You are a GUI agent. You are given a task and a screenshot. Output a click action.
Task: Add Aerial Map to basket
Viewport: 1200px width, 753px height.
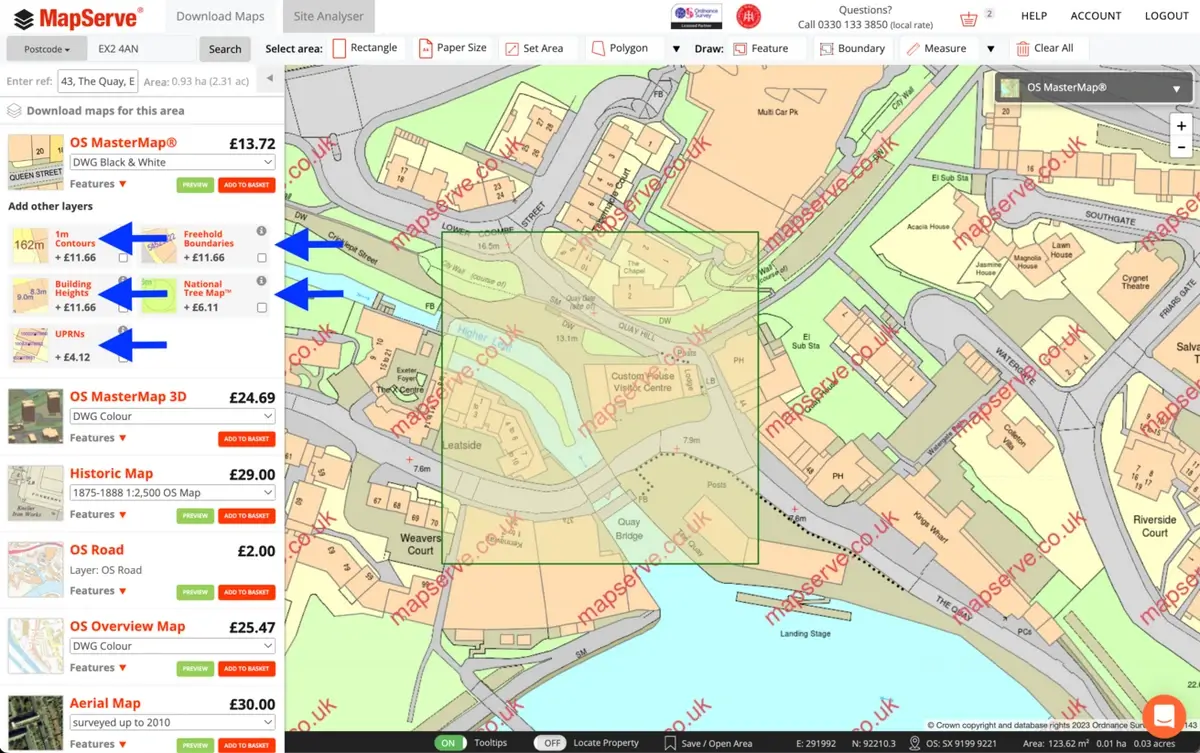click(246, 745)
